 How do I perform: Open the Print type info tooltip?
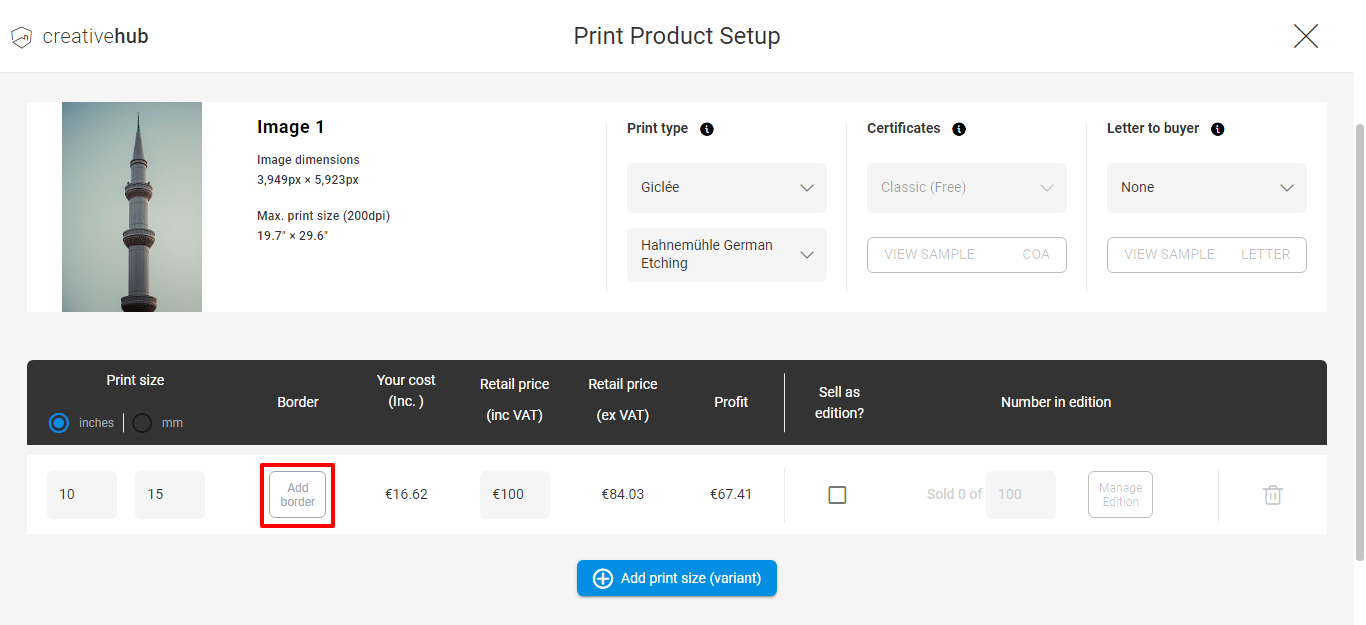(707, 128)
